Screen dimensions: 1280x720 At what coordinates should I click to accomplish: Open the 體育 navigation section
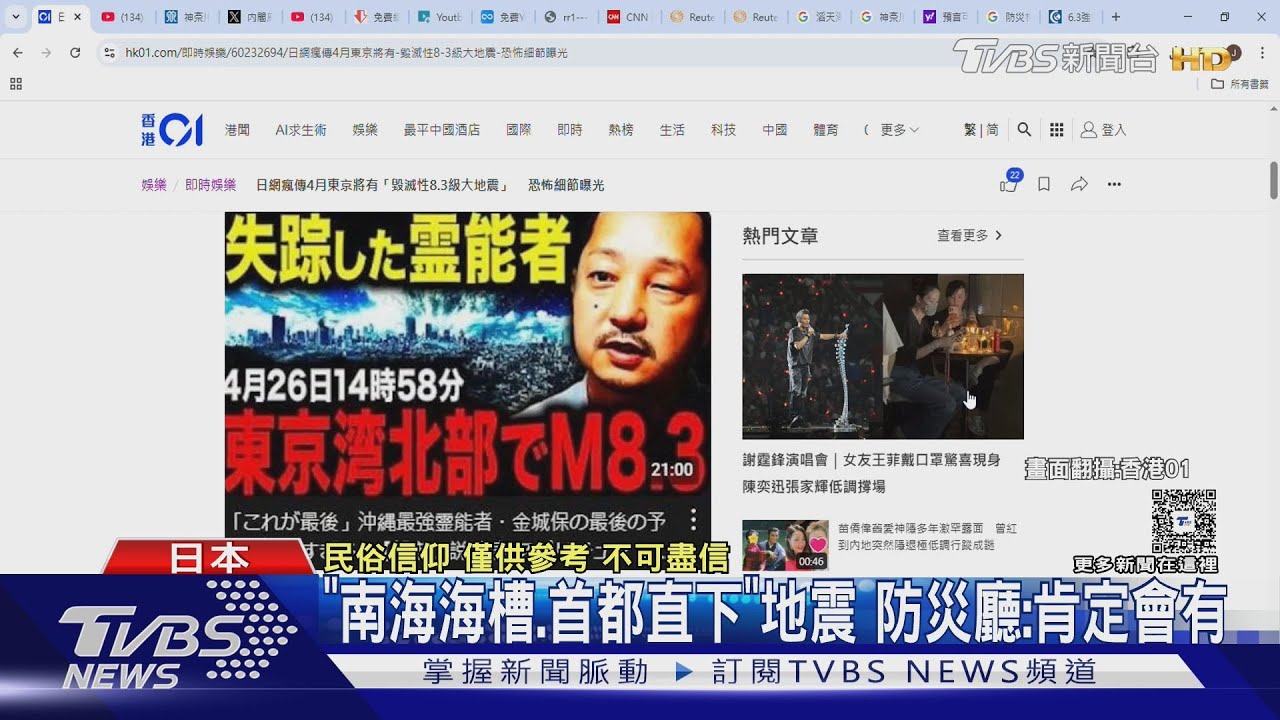(x=826, y=130)
